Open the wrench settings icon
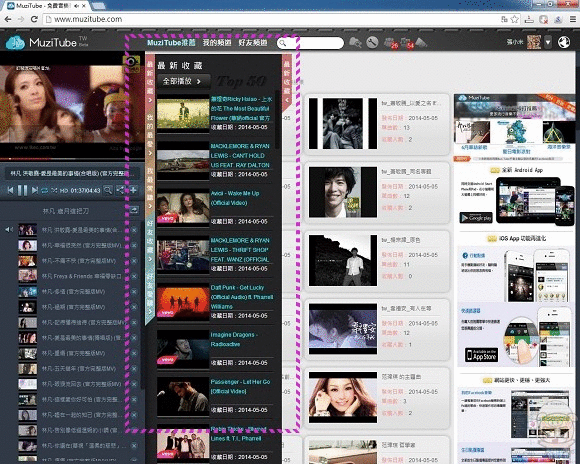The height and width of the screenshot is (464, 580). tap(372, 43)
